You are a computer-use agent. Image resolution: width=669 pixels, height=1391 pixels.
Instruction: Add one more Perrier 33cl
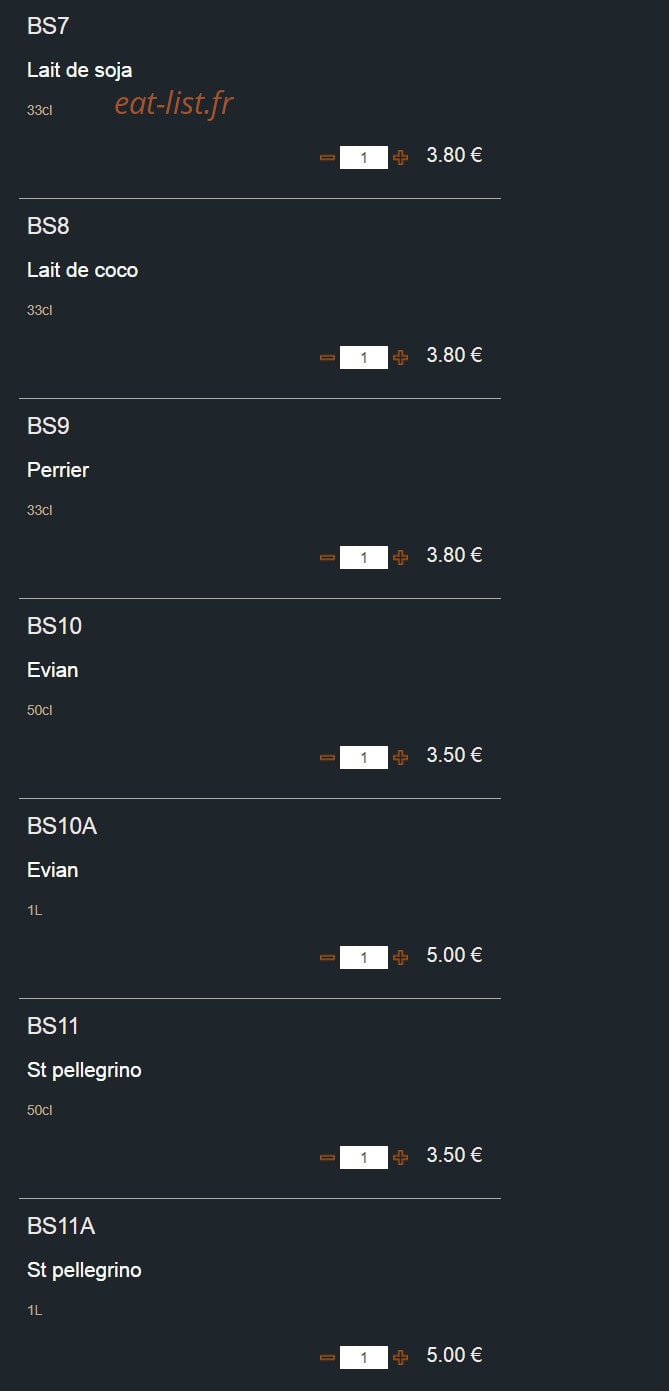[401, 557]
